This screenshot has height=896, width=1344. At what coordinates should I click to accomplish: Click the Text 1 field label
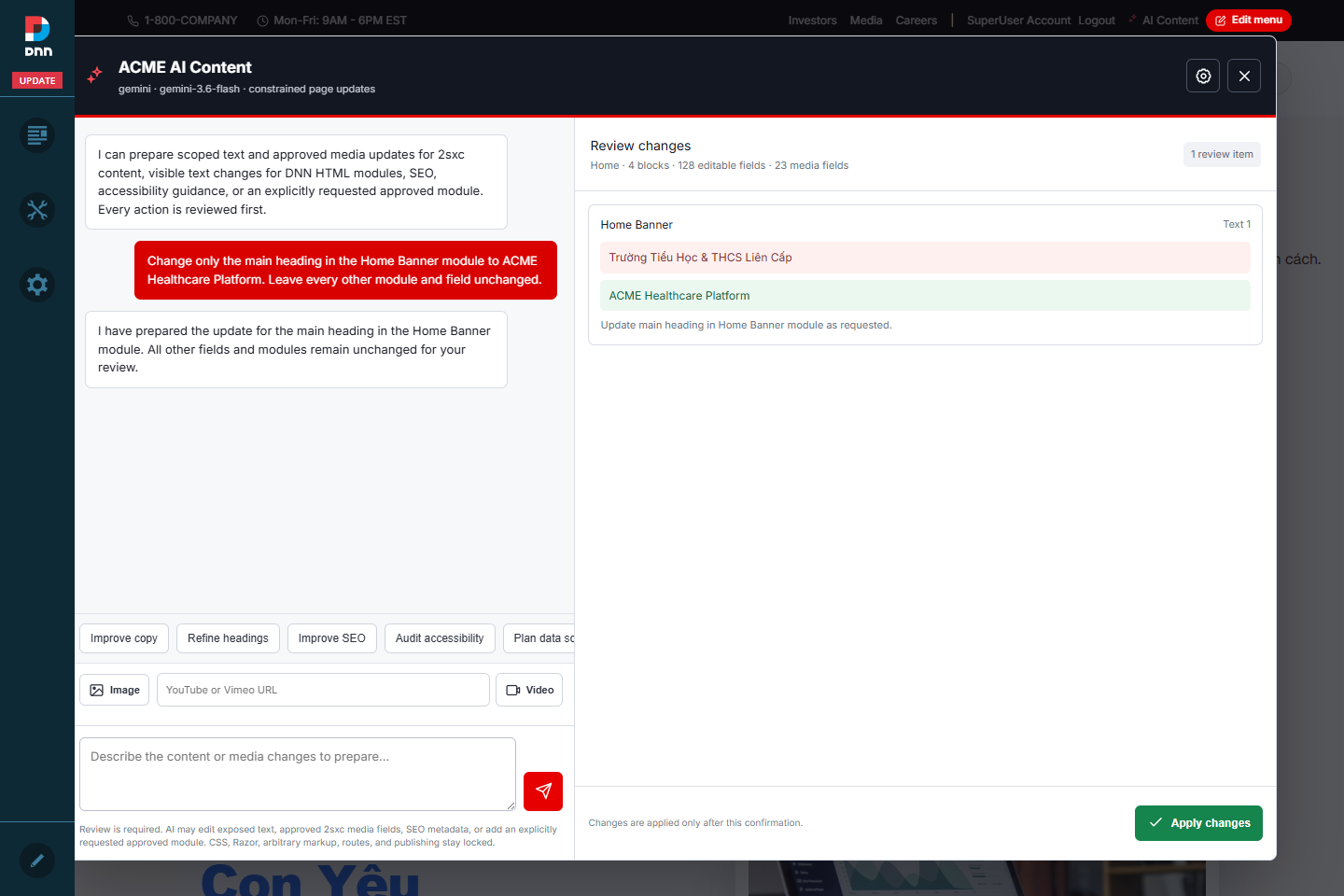(x=1237, y=224)
